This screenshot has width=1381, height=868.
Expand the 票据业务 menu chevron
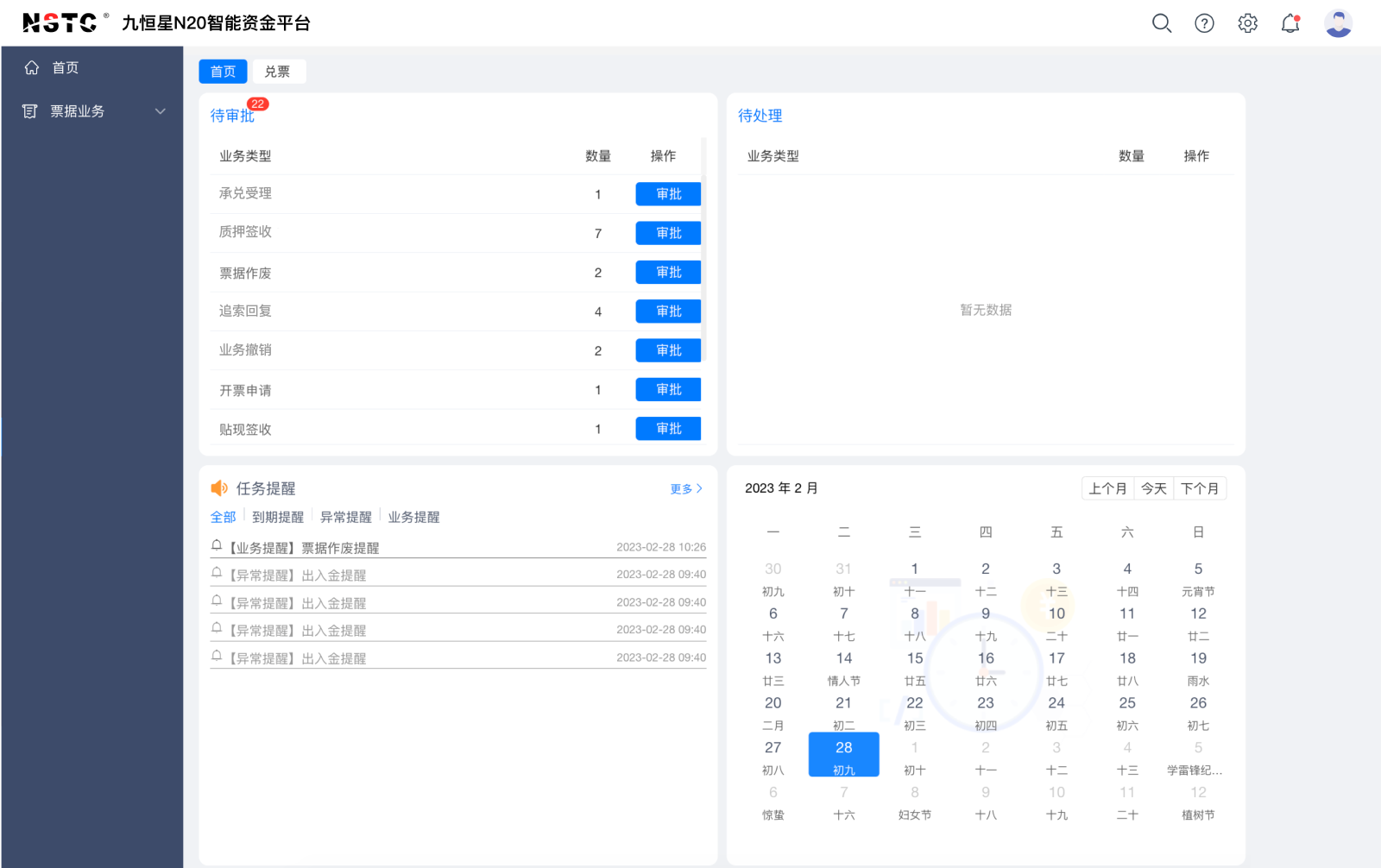point(160,111)
